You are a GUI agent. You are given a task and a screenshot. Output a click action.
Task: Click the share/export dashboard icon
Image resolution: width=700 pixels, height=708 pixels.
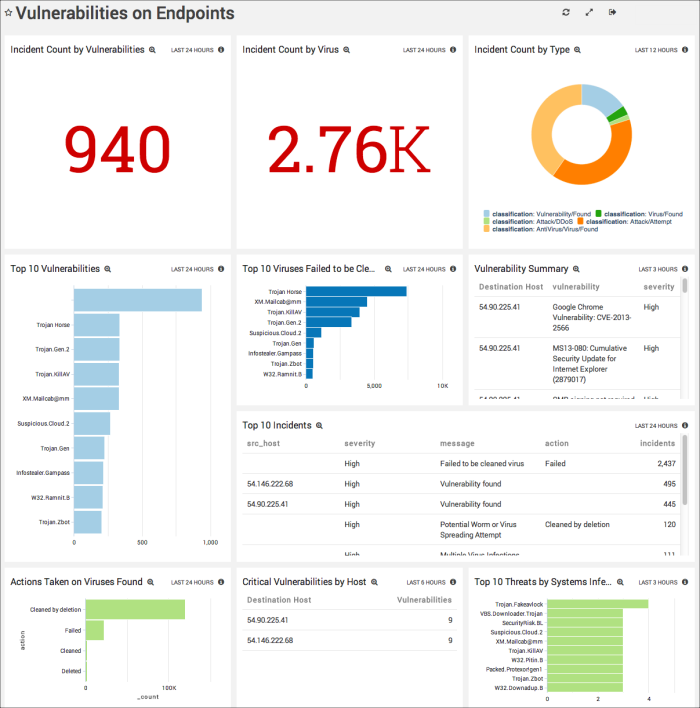[x=613, y=13]
